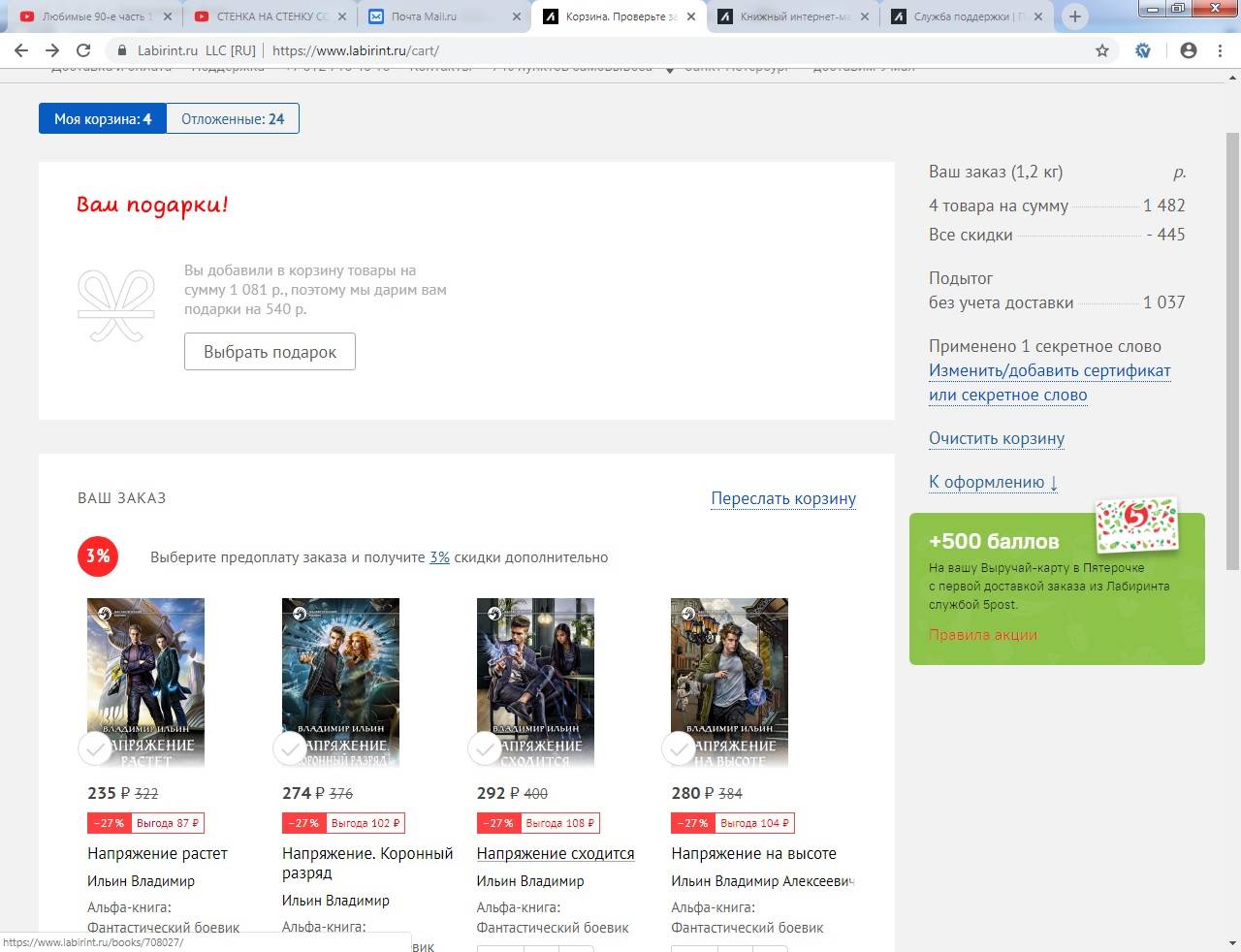Click 'Очистить корзину' link

pyautogui.click(x=997, y=438)
